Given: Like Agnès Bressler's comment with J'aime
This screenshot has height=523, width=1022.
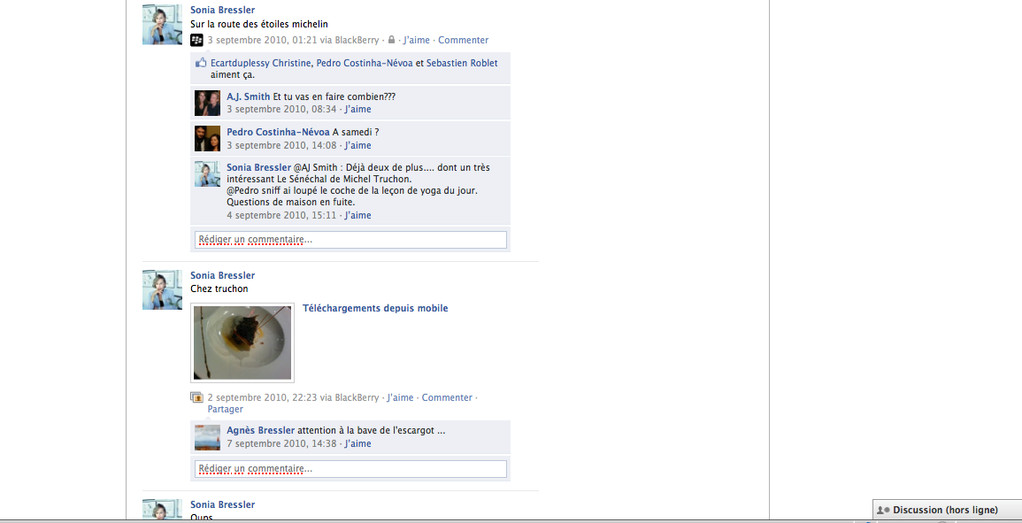Looking at the screenshot, I should (x=358, y=444).
